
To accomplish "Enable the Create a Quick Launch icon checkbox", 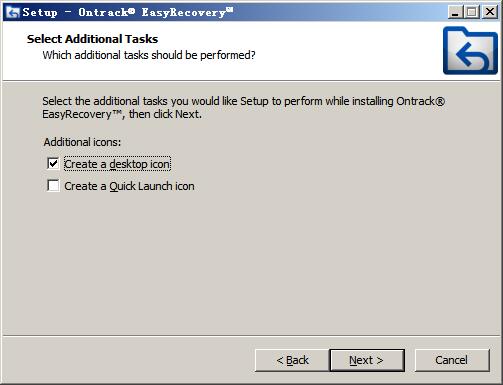I will pos(53,186).
